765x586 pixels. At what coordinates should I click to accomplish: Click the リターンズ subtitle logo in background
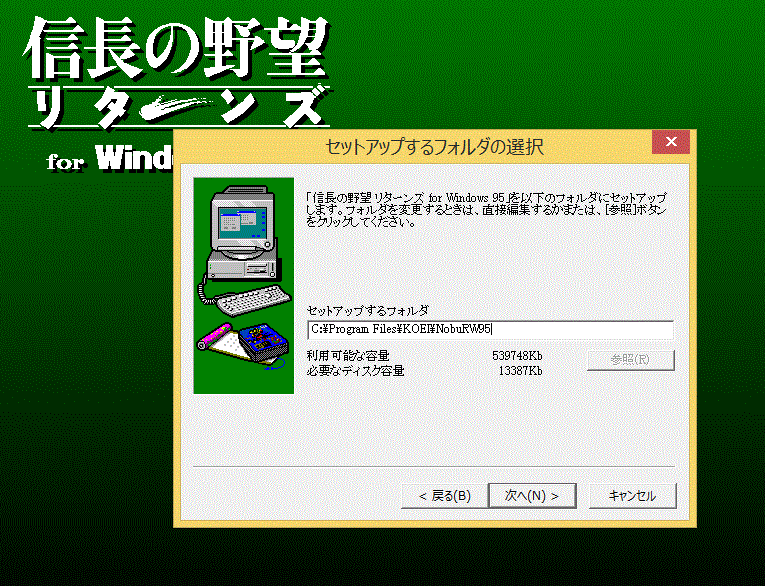(x=179, y=108)
